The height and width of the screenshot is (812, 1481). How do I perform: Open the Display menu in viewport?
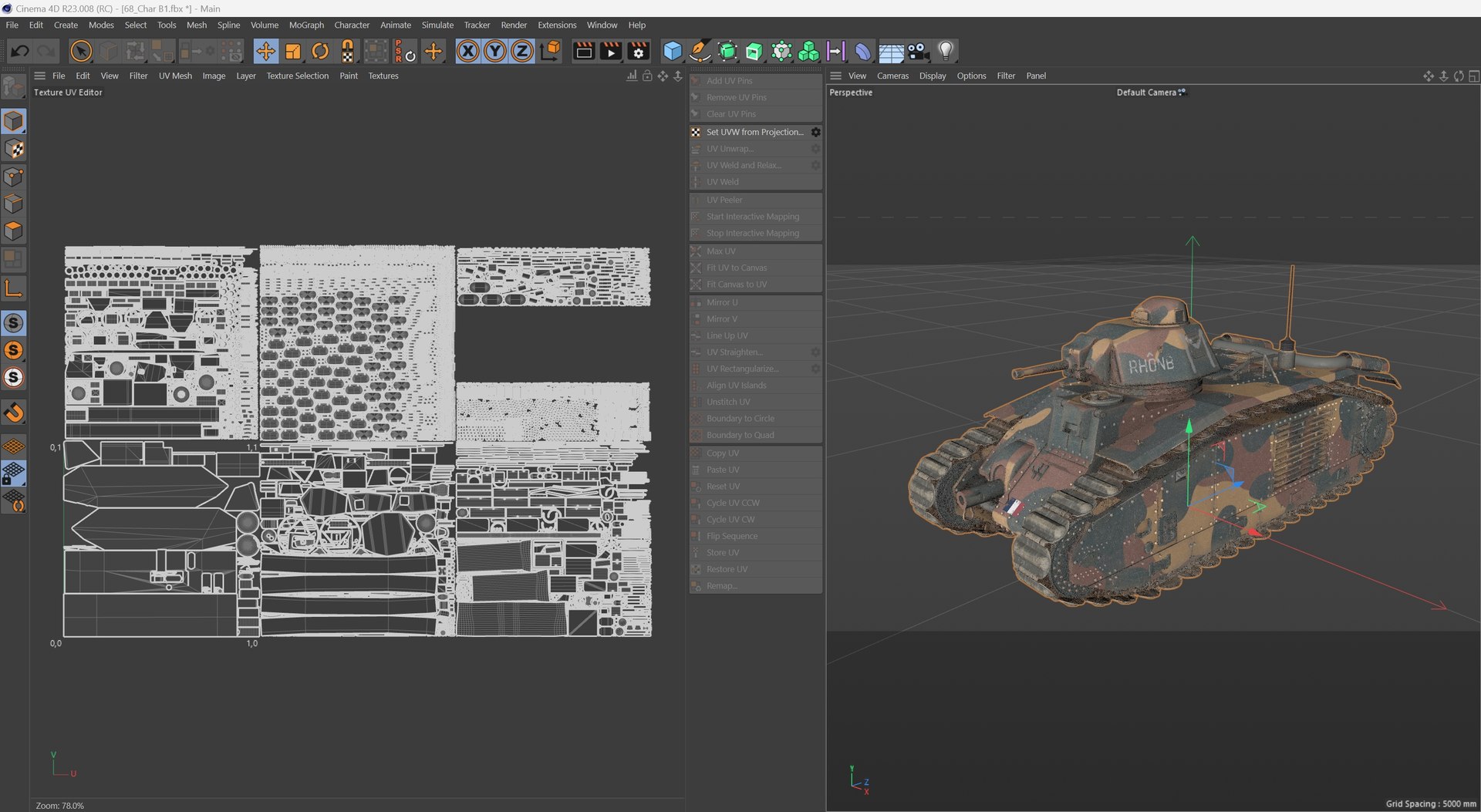pos(932,76)
